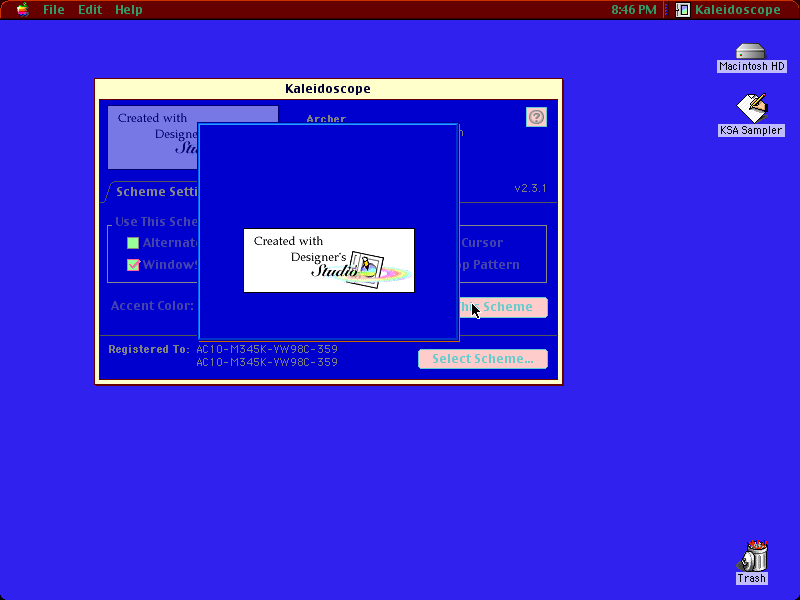Open the Help menu

tap(129, 10)
